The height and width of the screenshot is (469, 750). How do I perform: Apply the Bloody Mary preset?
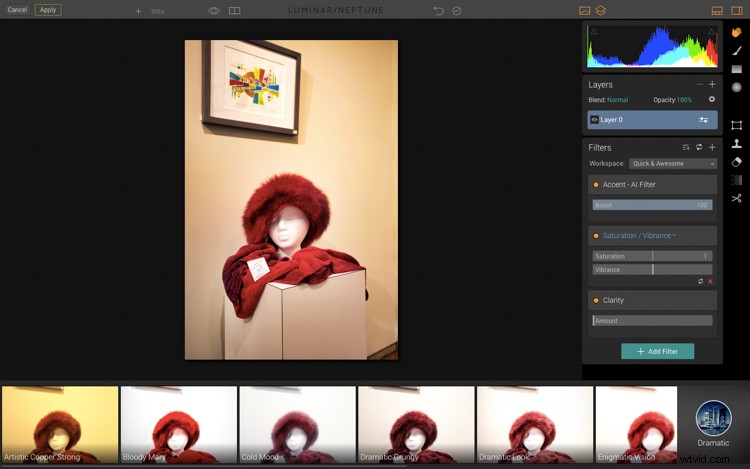179,425
